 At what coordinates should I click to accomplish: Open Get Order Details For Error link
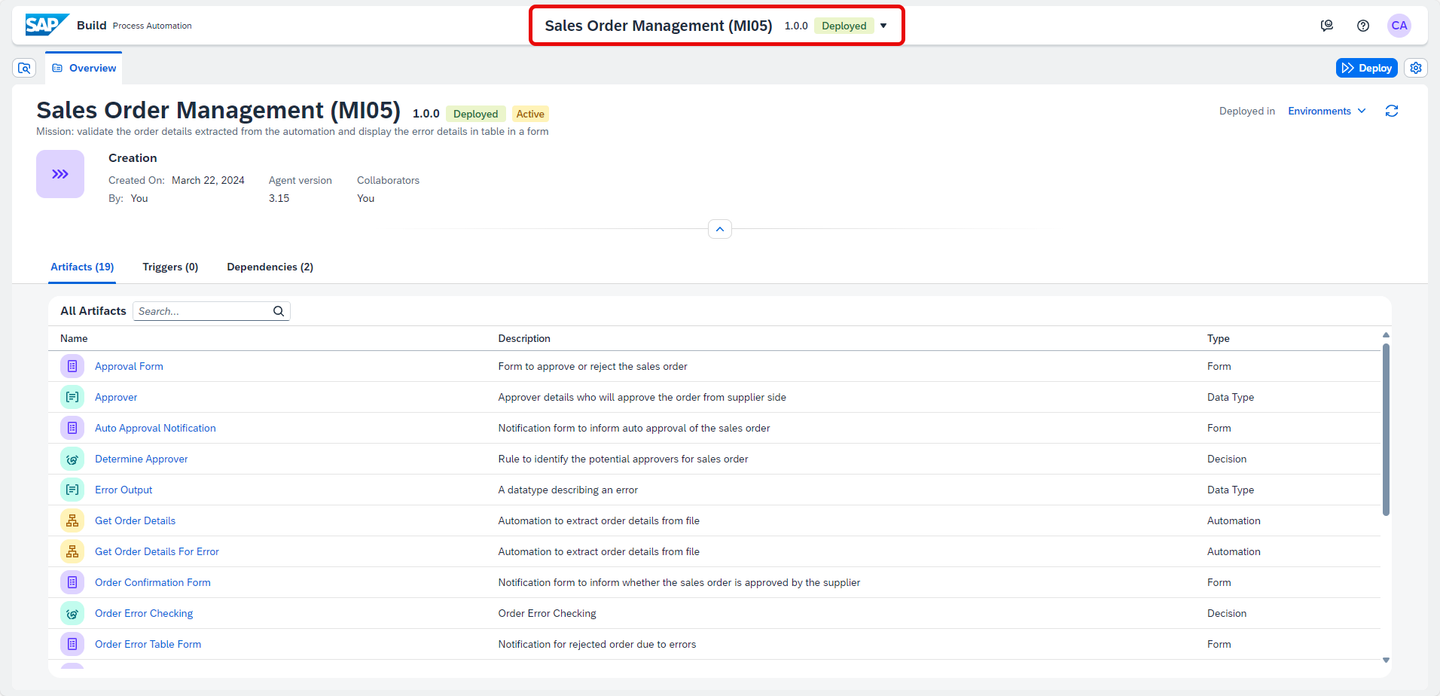click(157, 552)
